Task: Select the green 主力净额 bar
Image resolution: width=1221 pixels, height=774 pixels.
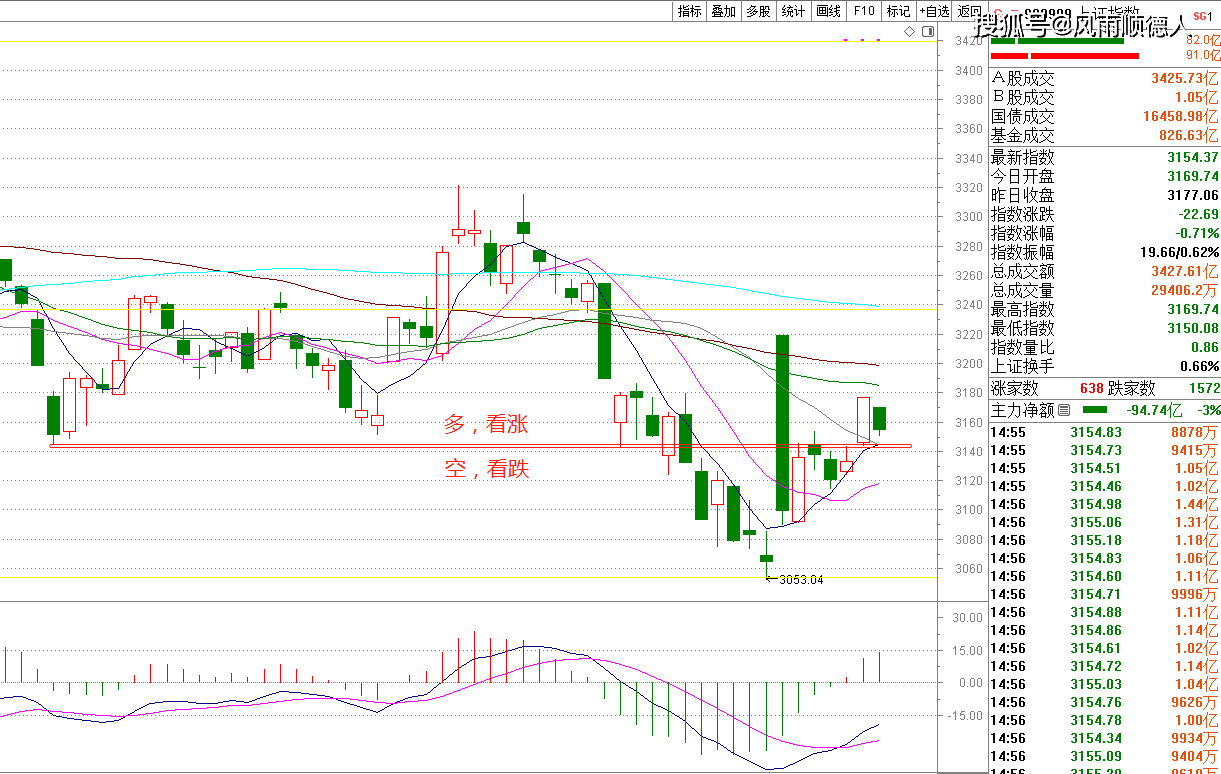Action: pyautogui.click(x=1095, y=410)
